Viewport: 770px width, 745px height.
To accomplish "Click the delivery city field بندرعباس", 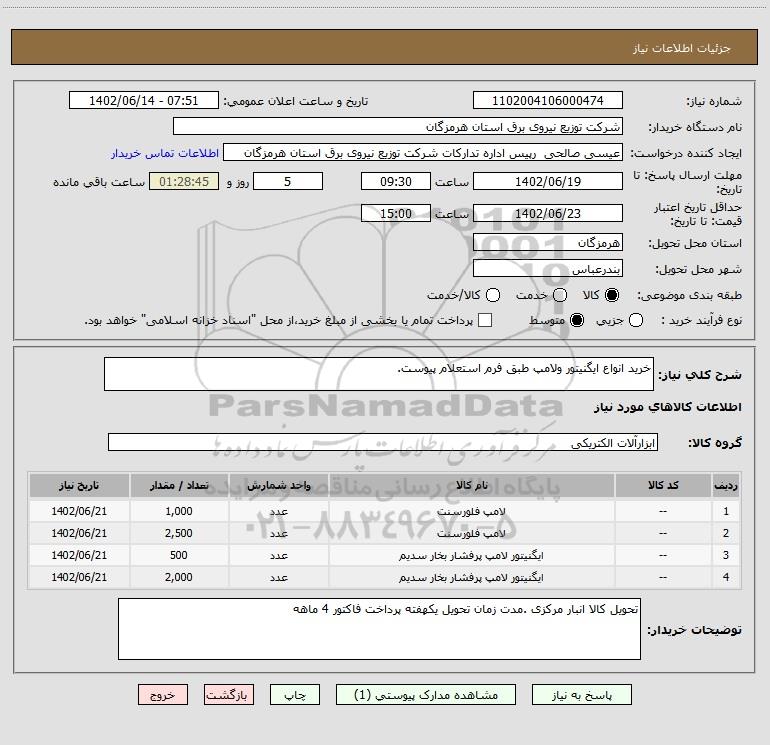I will pyautogui.click(x=548, y=269).
